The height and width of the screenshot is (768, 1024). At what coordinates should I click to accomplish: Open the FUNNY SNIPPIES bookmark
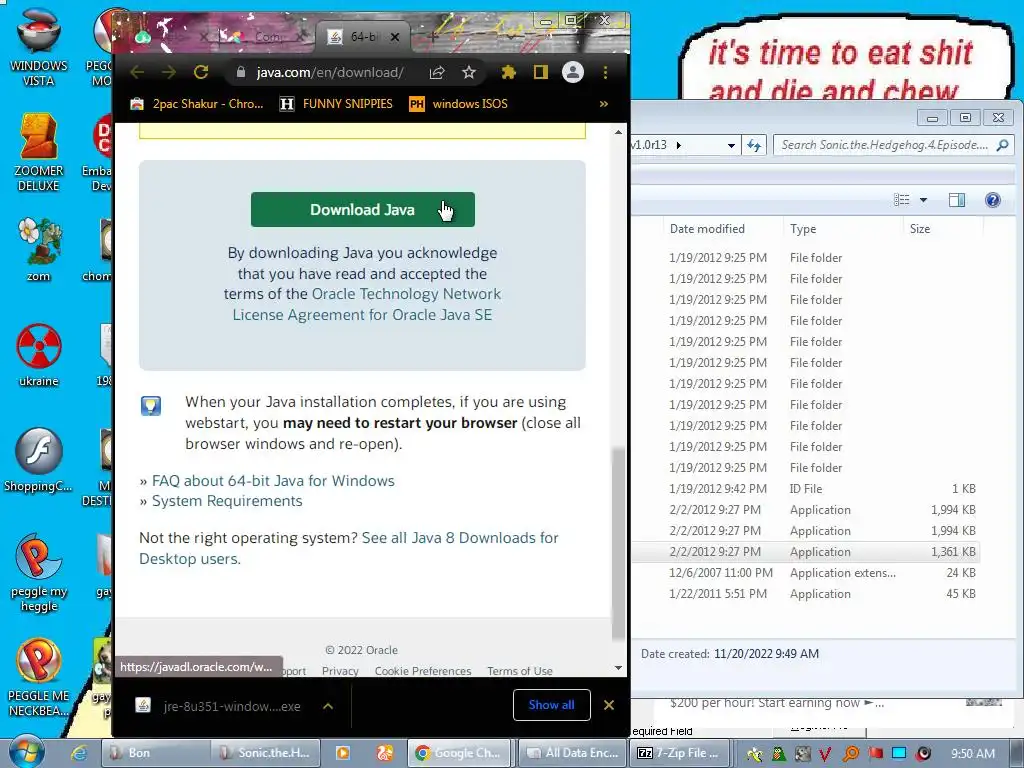point(336,104)
